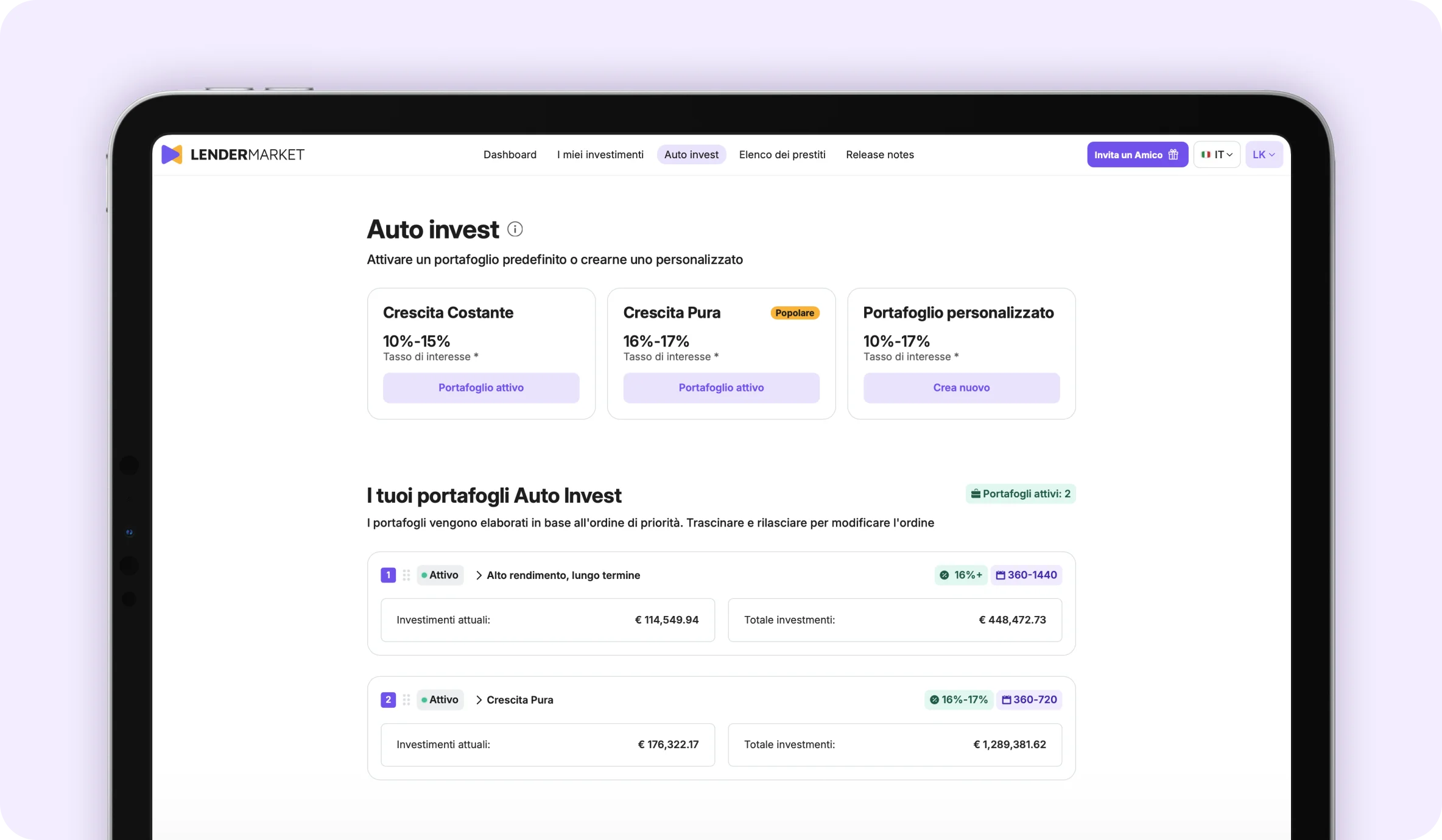The image size is (1442, 840).
Task: Click the calendar icon in 360-1440 badge
Action: pos(1000,575)
